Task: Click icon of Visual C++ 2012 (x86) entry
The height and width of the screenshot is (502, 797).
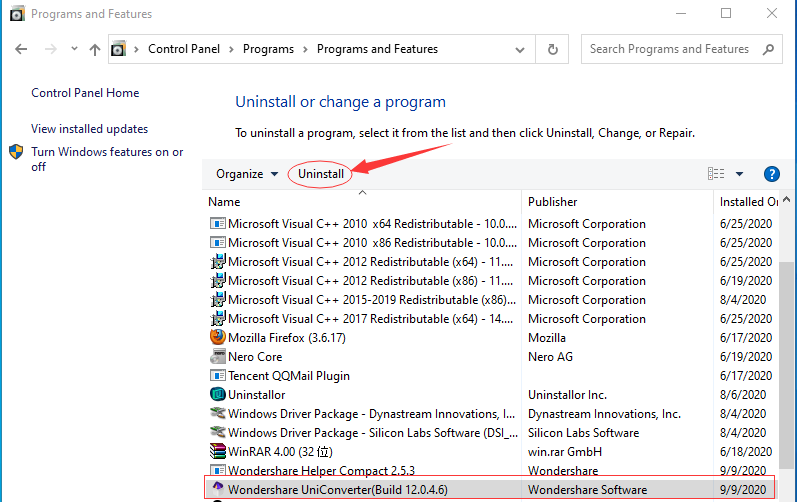Action: [218, 281]
